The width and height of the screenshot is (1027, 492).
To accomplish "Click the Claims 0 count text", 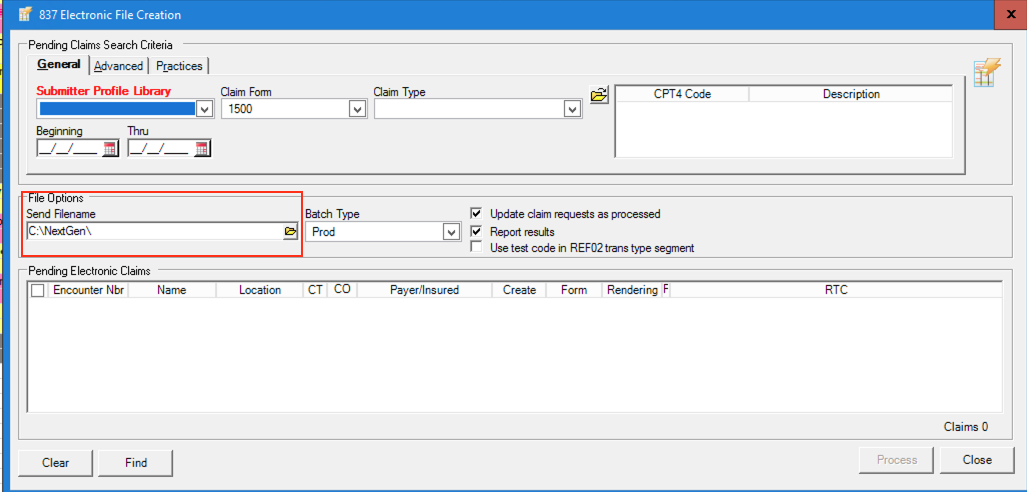I will coord(966,427).
